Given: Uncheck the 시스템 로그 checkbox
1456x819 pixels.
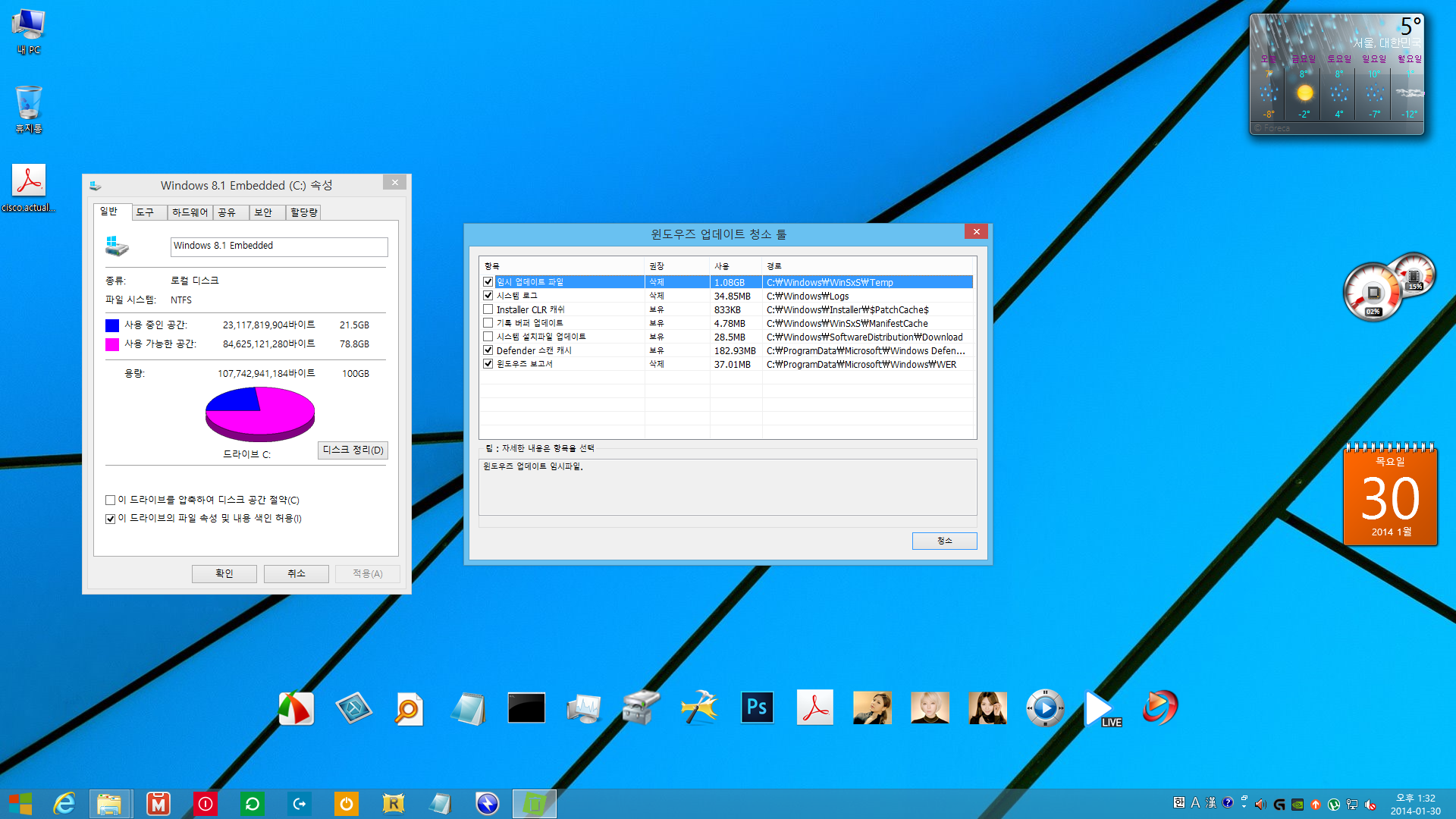Looking at the screenshot, I should tap(488, 296).
